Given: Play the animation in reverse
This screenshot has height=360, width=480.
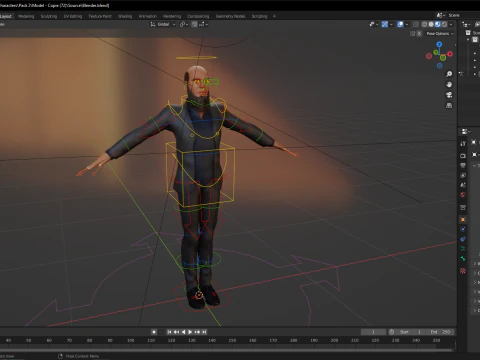Looking at the screenshot, I should coord(183,332).
